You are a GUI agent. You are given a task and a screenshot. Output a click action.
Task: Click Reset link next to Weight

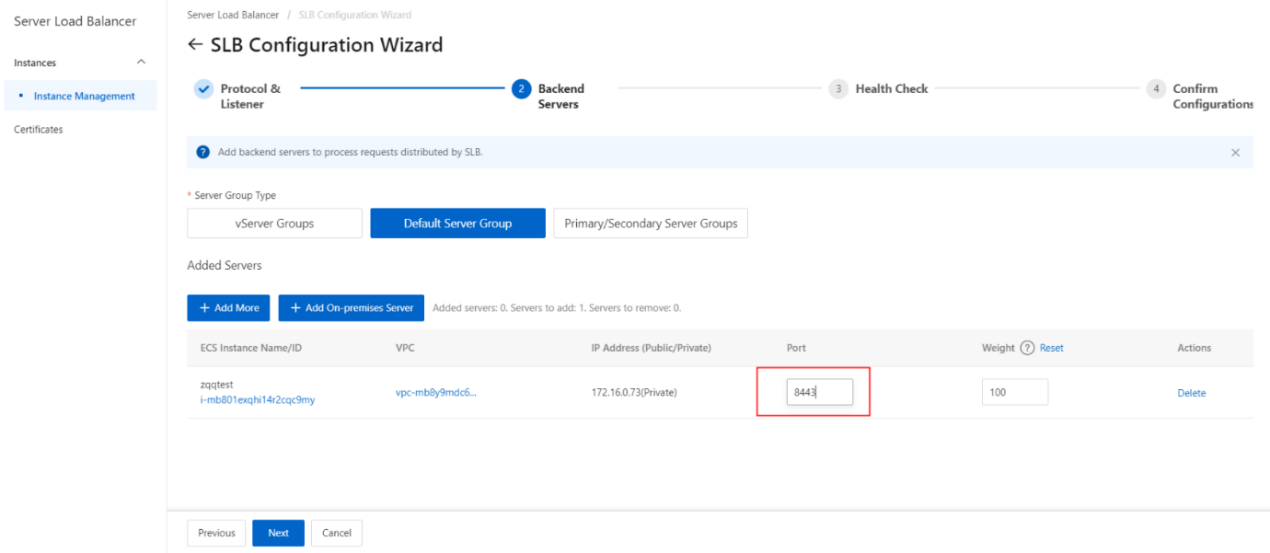point(1052,348)
